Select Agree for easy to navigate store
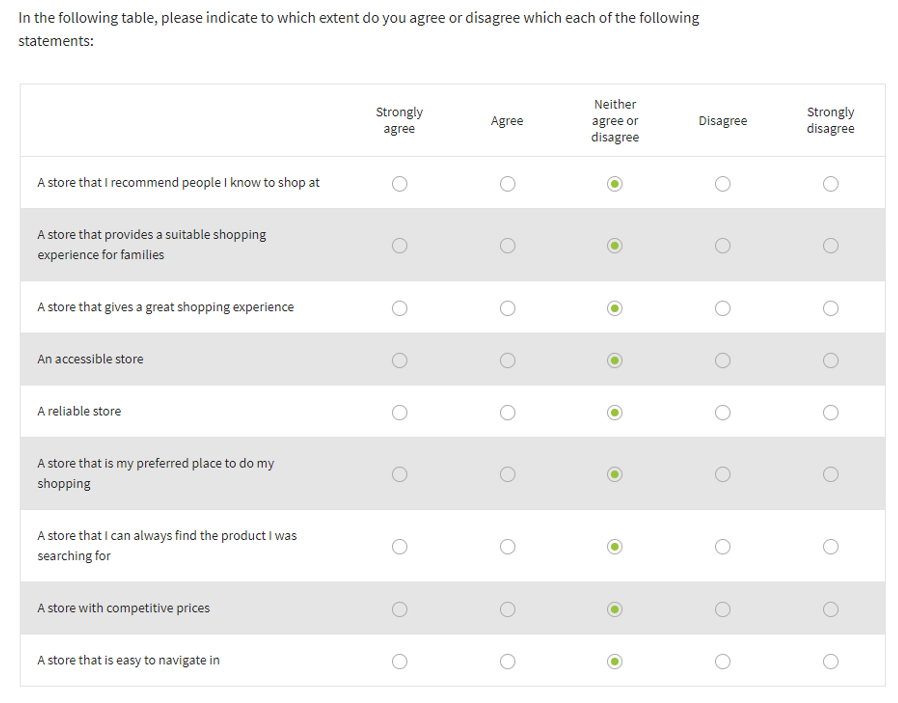 507,661
